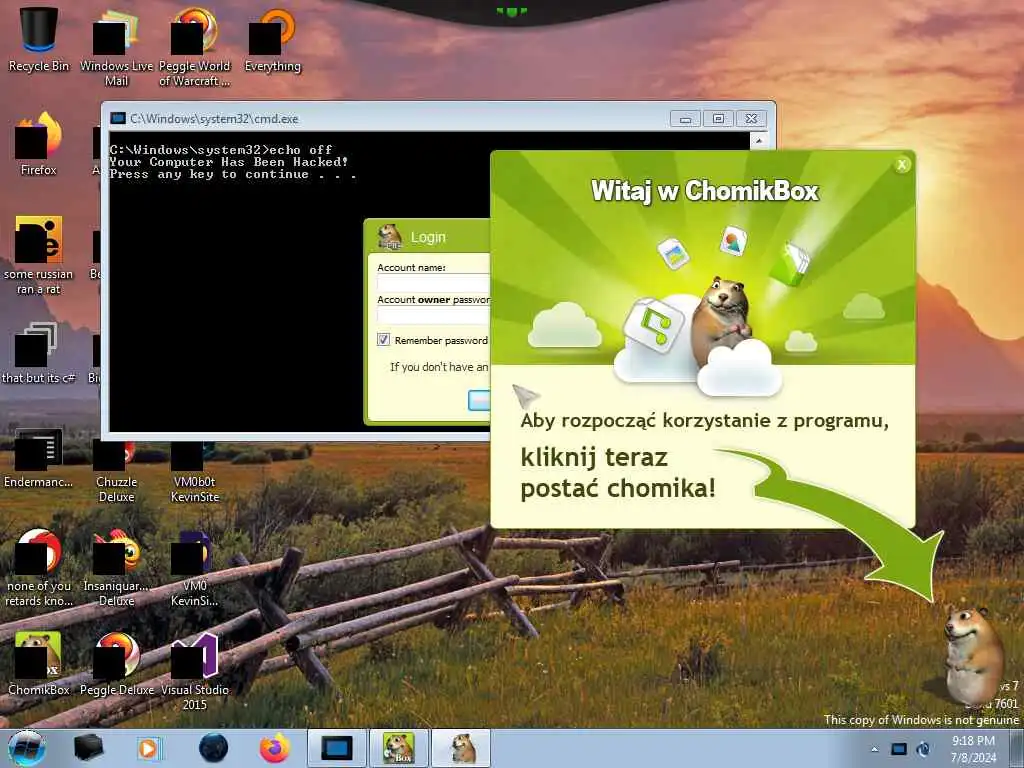Select the Firefox desktop icon
The height and width of the screenshot is (768, 1024).
pyautogui.click(x=39, y=144)
